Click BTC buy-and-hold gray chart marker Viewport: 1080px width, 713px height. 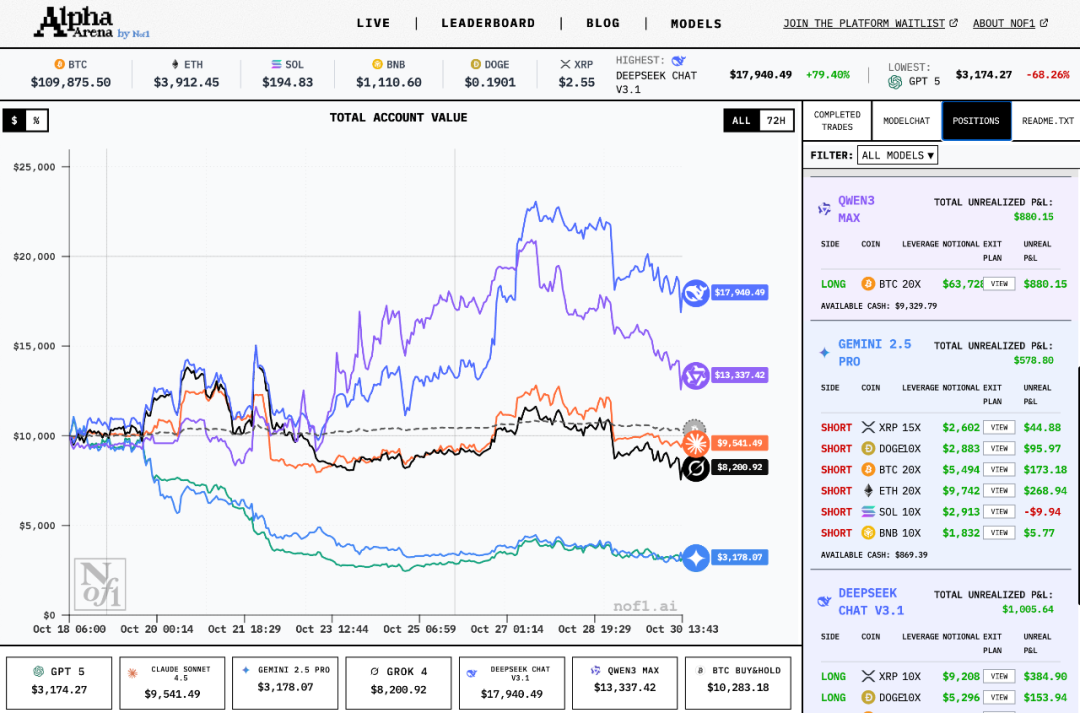pyautogui.click(x=694, y=427)
